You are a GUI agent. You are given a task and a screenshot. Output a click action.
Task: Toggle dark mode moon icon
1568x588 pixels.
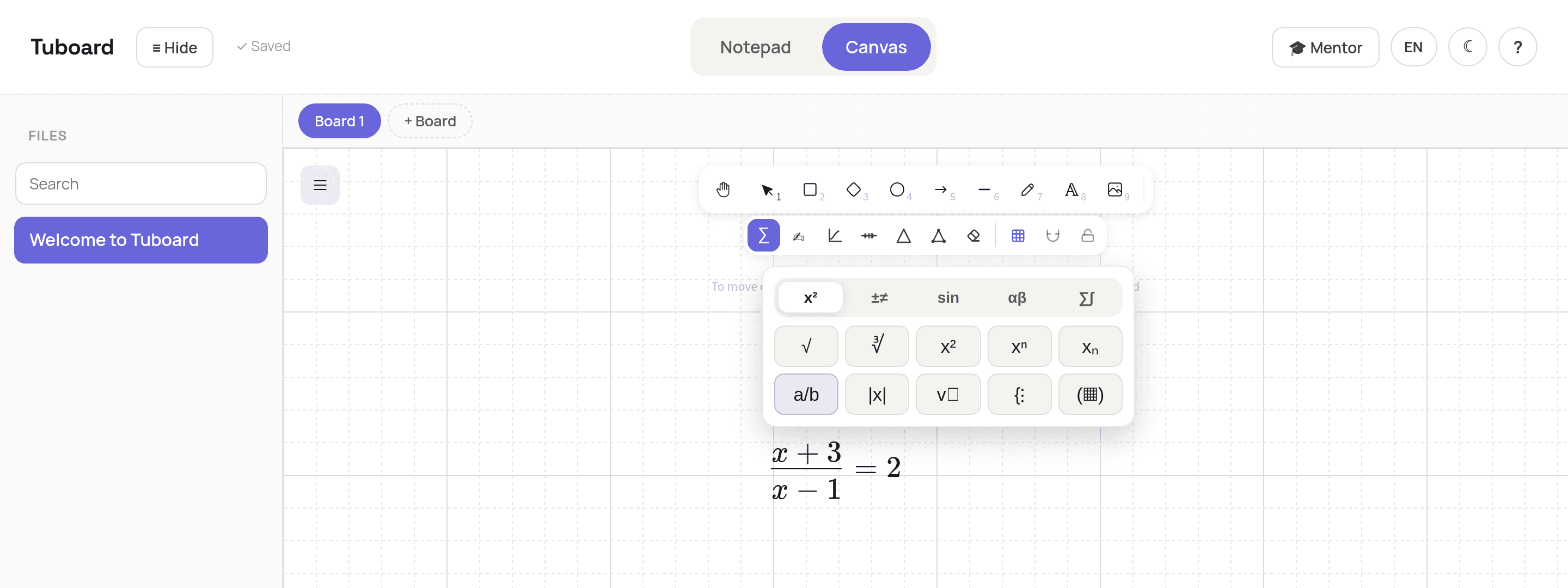point(1468,47)
